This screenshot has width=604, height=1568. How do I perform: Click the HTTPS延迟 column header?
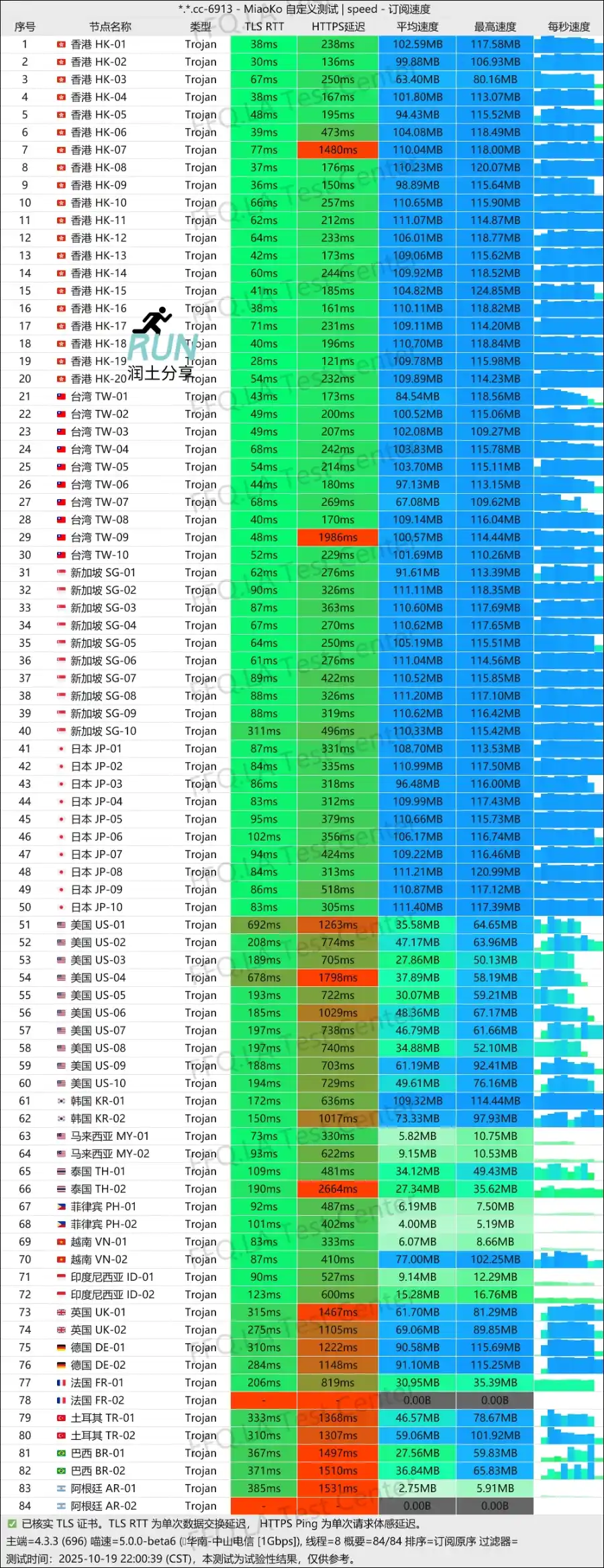click(338, 27)
